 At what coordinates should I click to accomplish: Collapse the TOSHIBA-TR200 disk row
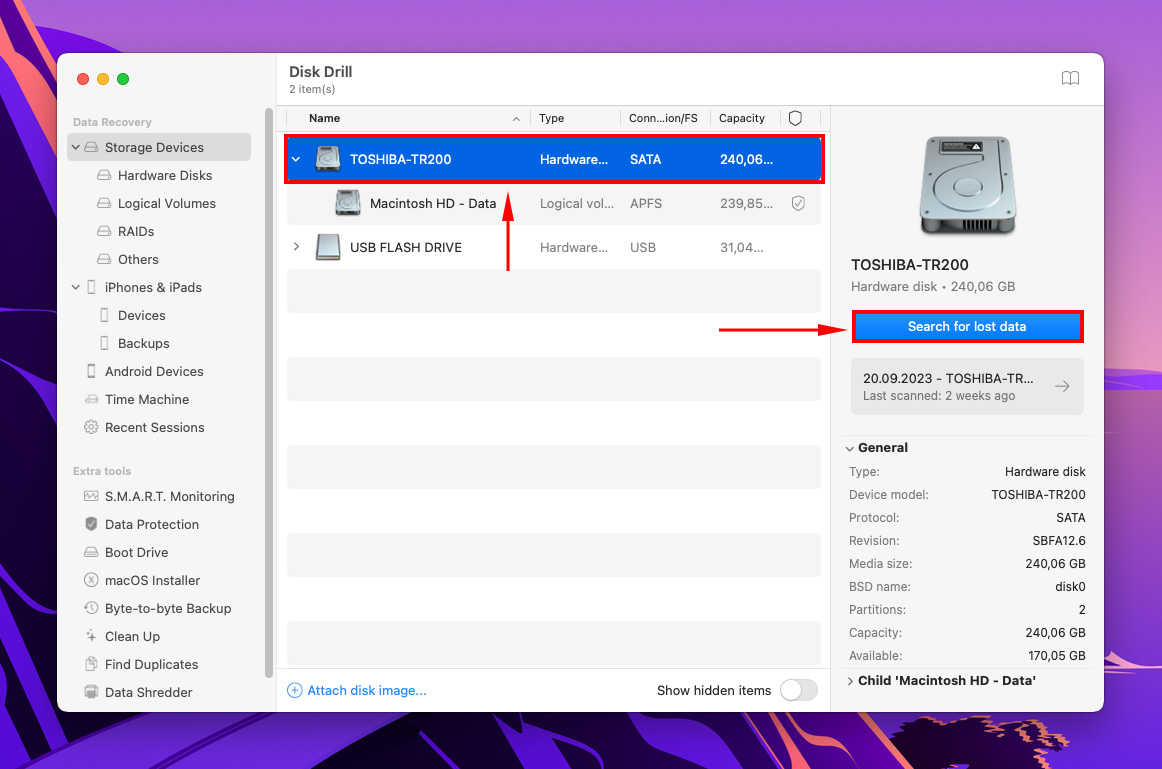coord(296,159)
